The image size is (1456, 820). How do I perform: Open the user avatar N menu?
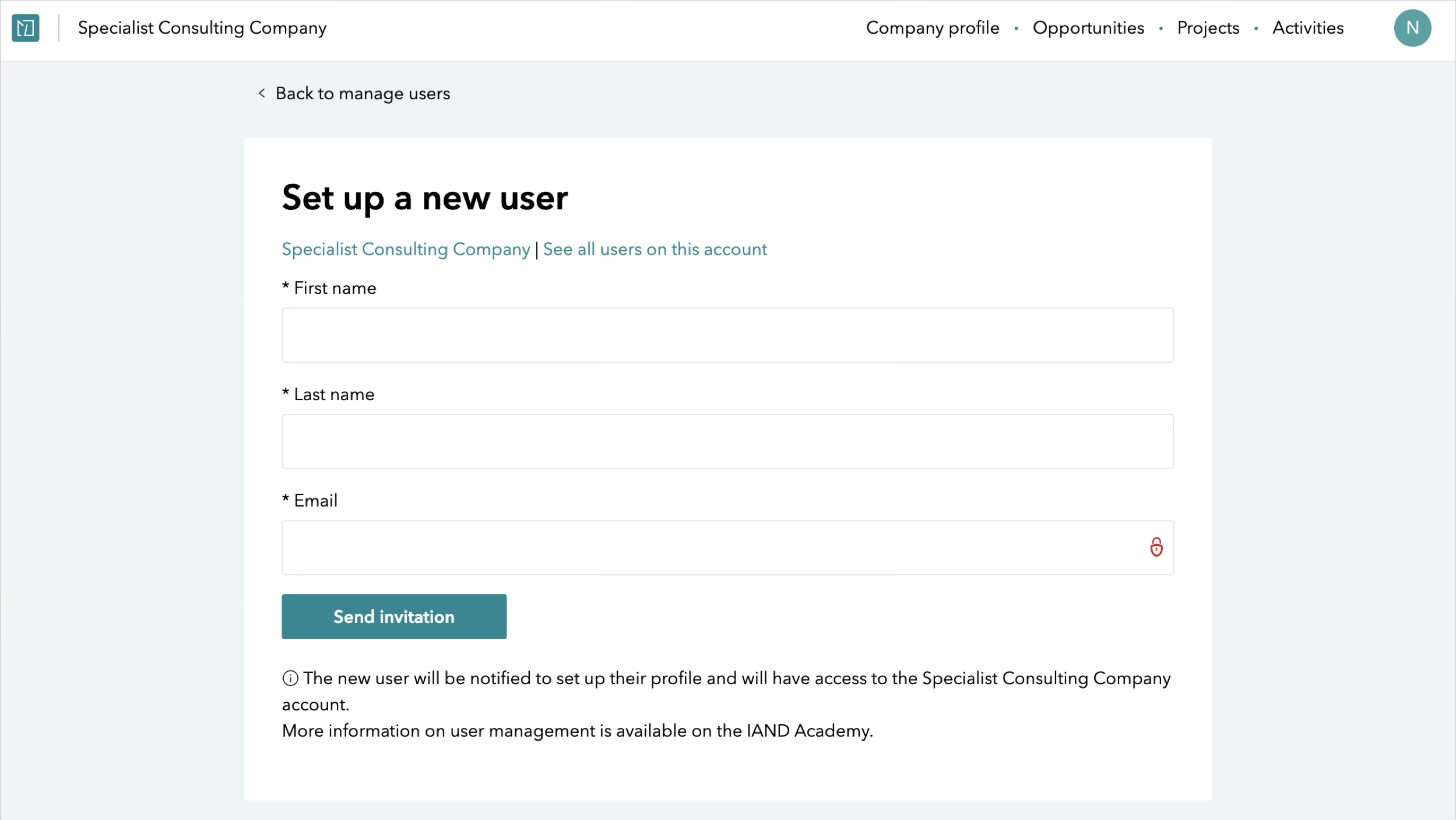tap(1412, 28)
